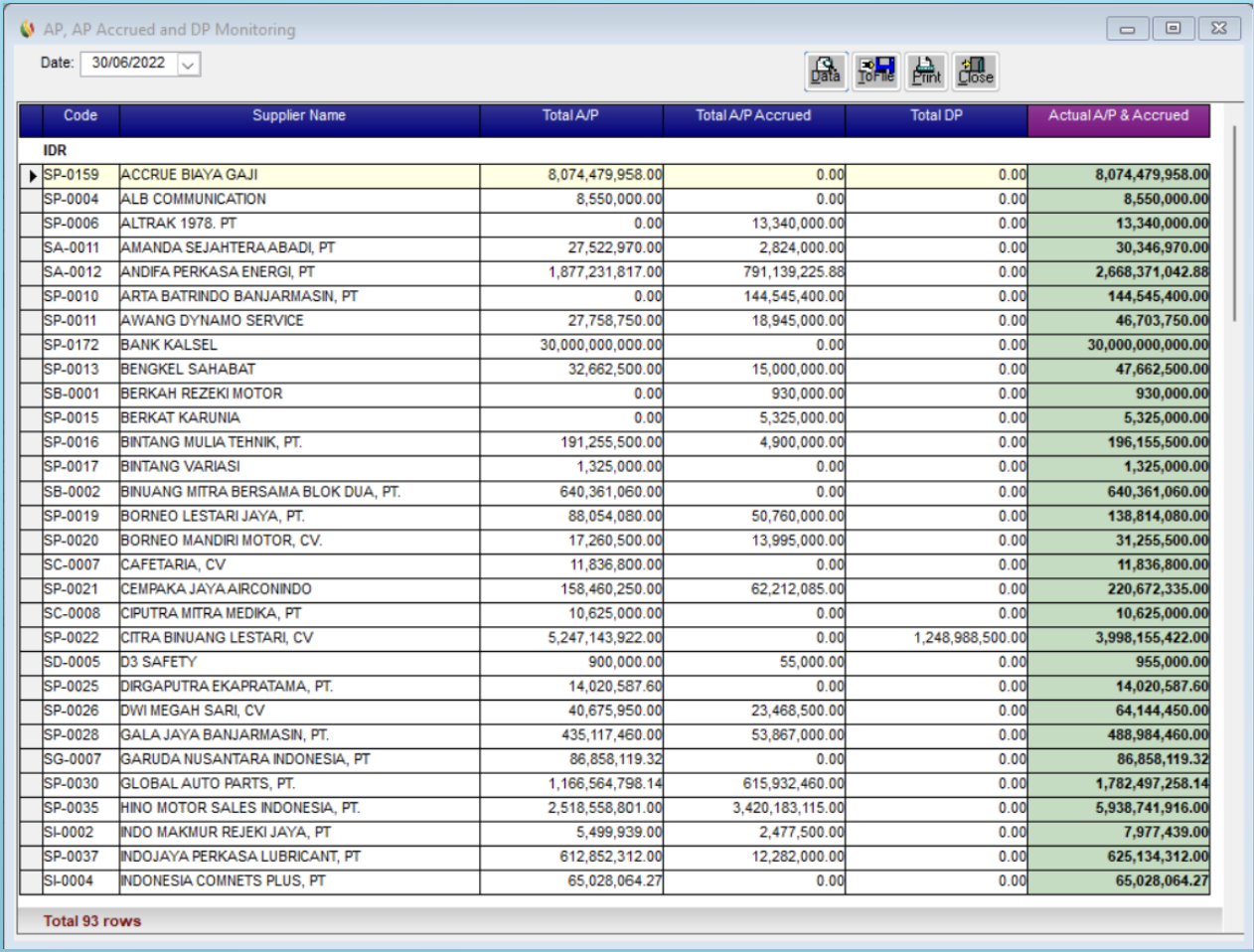Sort by the Code column header
The image size is (1254, 952).
(x=80, y=119)
